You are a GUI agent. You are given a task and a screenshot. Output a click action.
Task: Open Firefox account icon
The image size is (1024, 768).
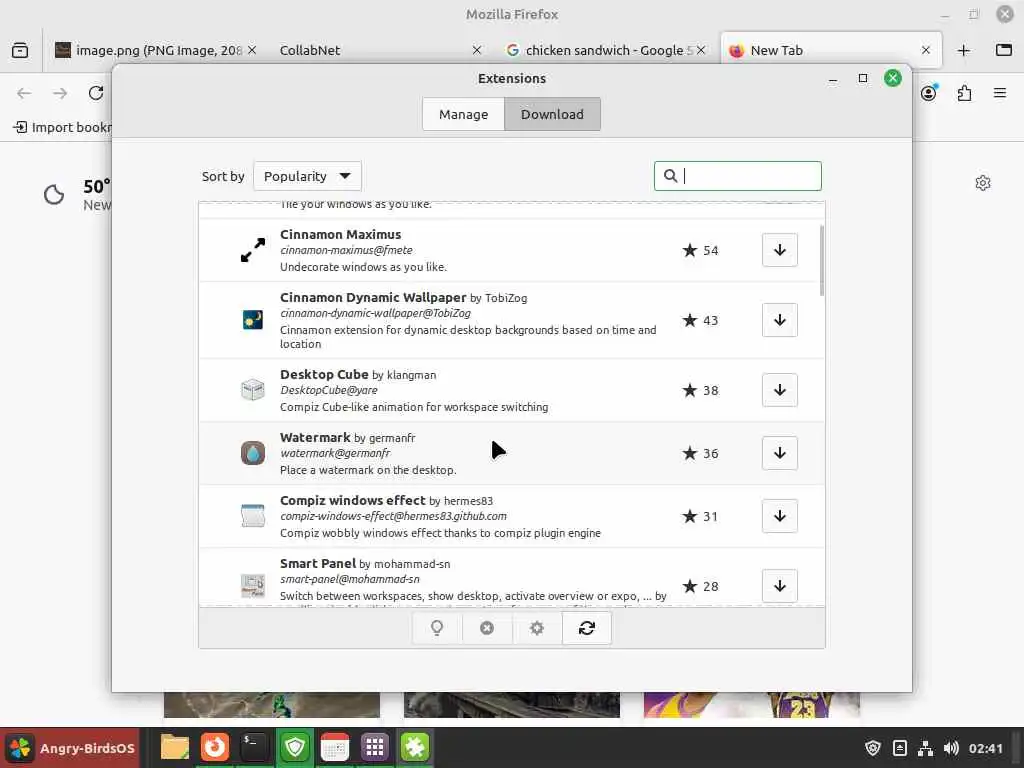pos(929,93)
